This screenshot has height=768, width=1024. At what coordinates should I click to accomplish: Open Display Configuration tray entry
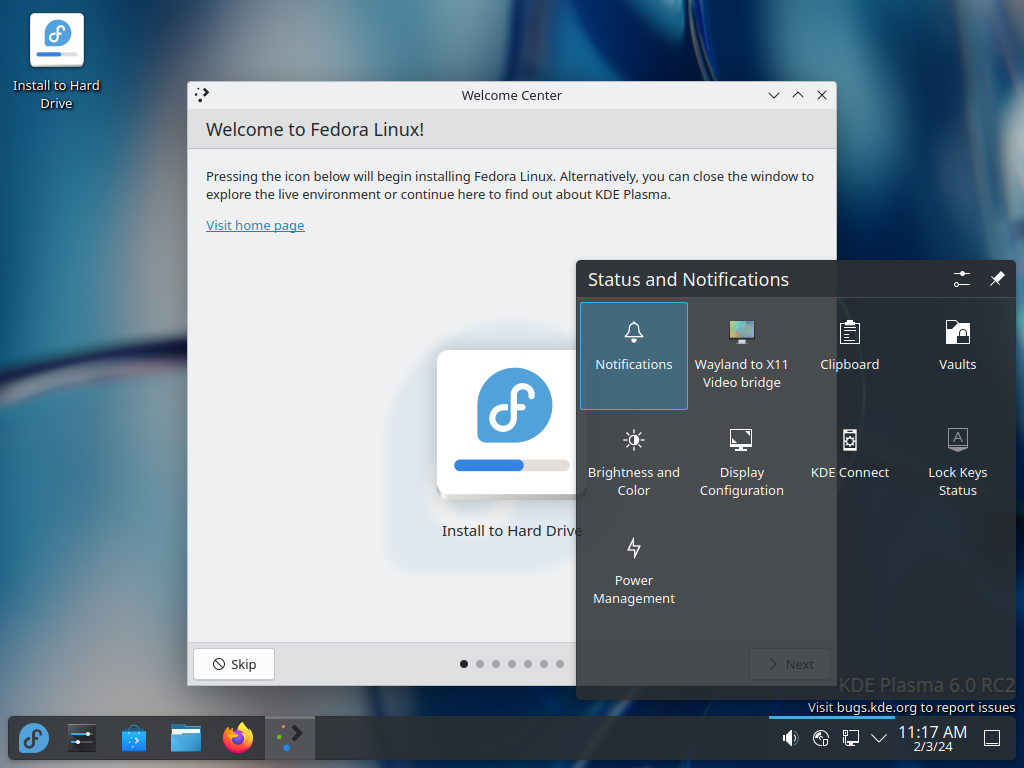pyautogui.click(x=741, y=464)
